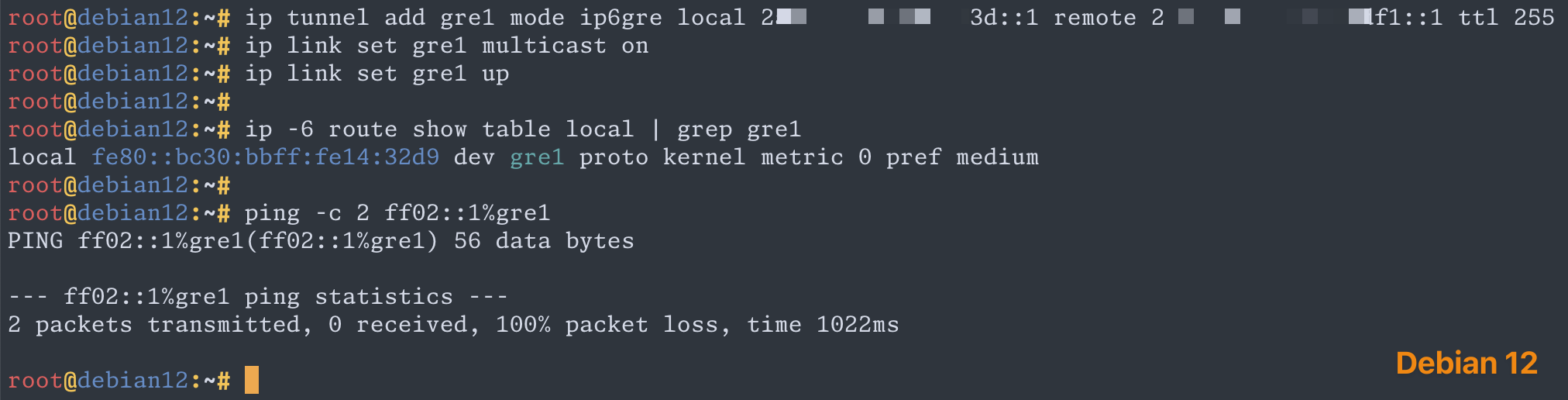Click the '56 data bytes' text
1568x400 pixels.
(544, 240)
